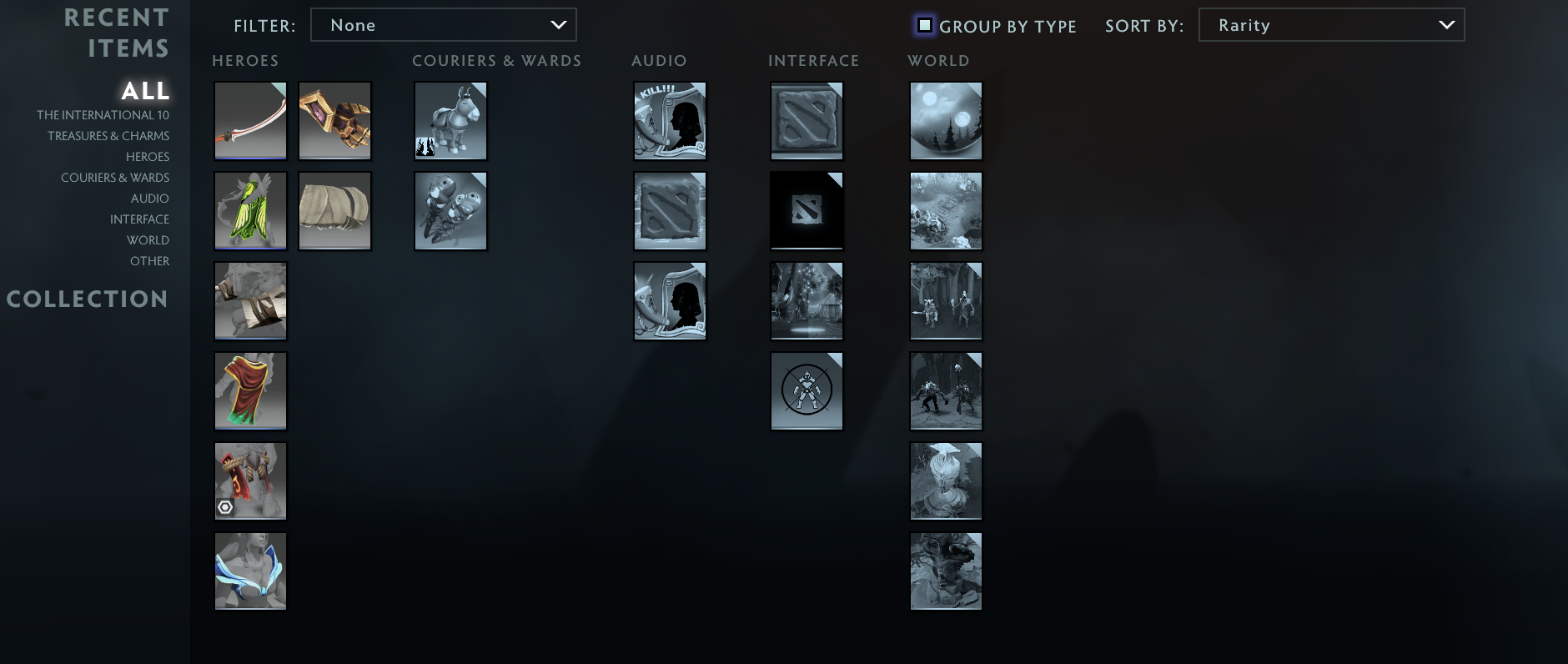Open the forest loading screen thumbnail

pos(807,301)
